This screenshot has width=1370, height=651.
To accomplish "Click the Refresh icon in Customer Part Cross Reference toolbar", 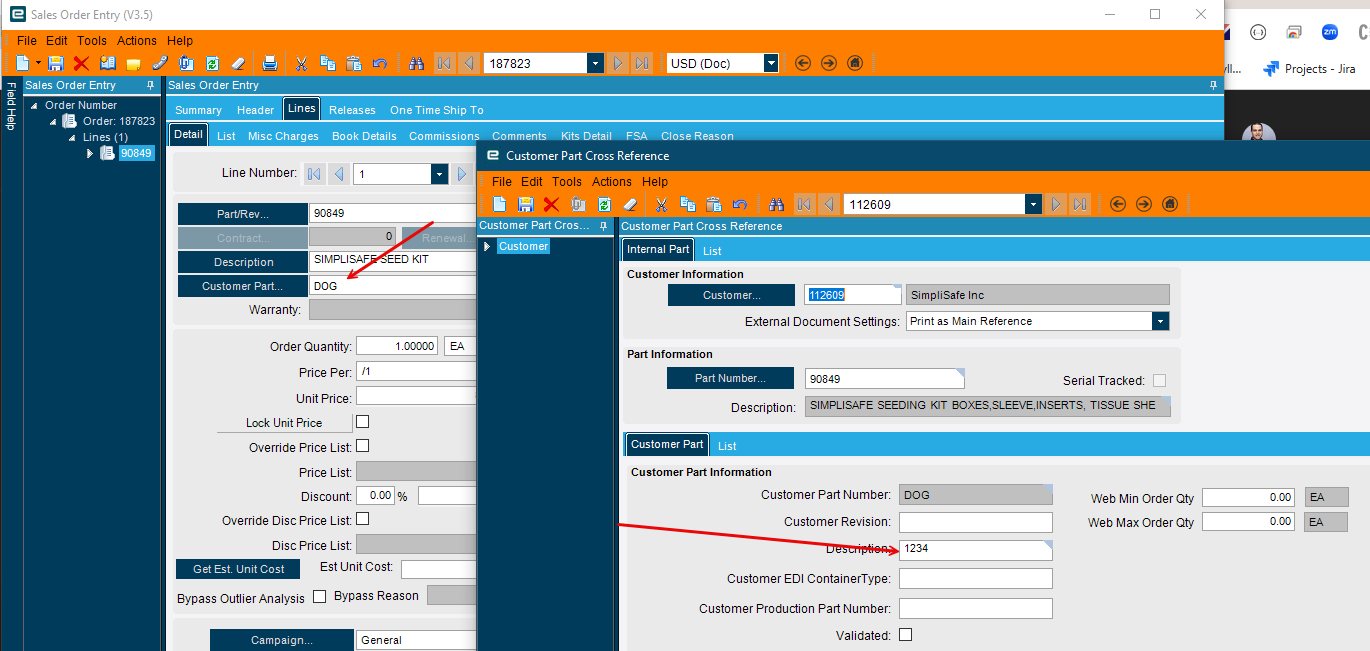I will click(x=604, y=204).
